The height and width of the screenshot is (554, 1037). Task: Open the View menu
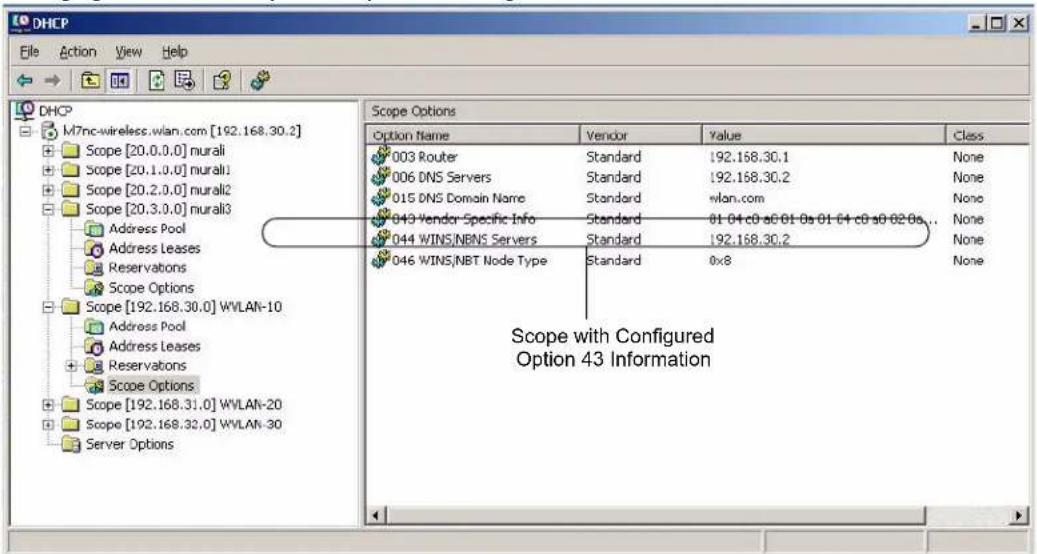click(x=128, y=52)
